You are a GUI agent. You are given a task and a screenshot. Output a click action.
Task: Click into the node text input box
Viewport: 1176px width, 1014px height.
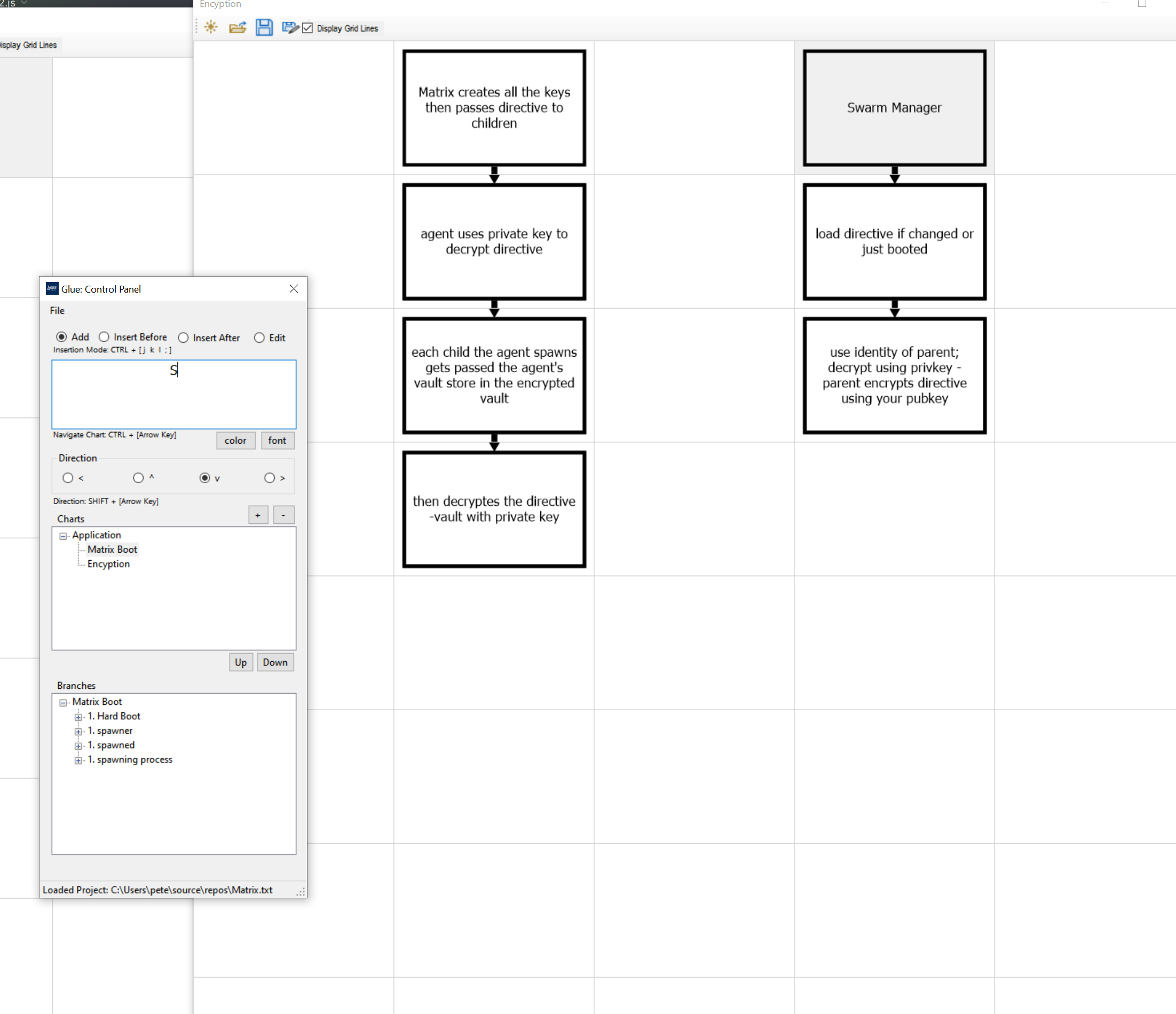[173, 394]
